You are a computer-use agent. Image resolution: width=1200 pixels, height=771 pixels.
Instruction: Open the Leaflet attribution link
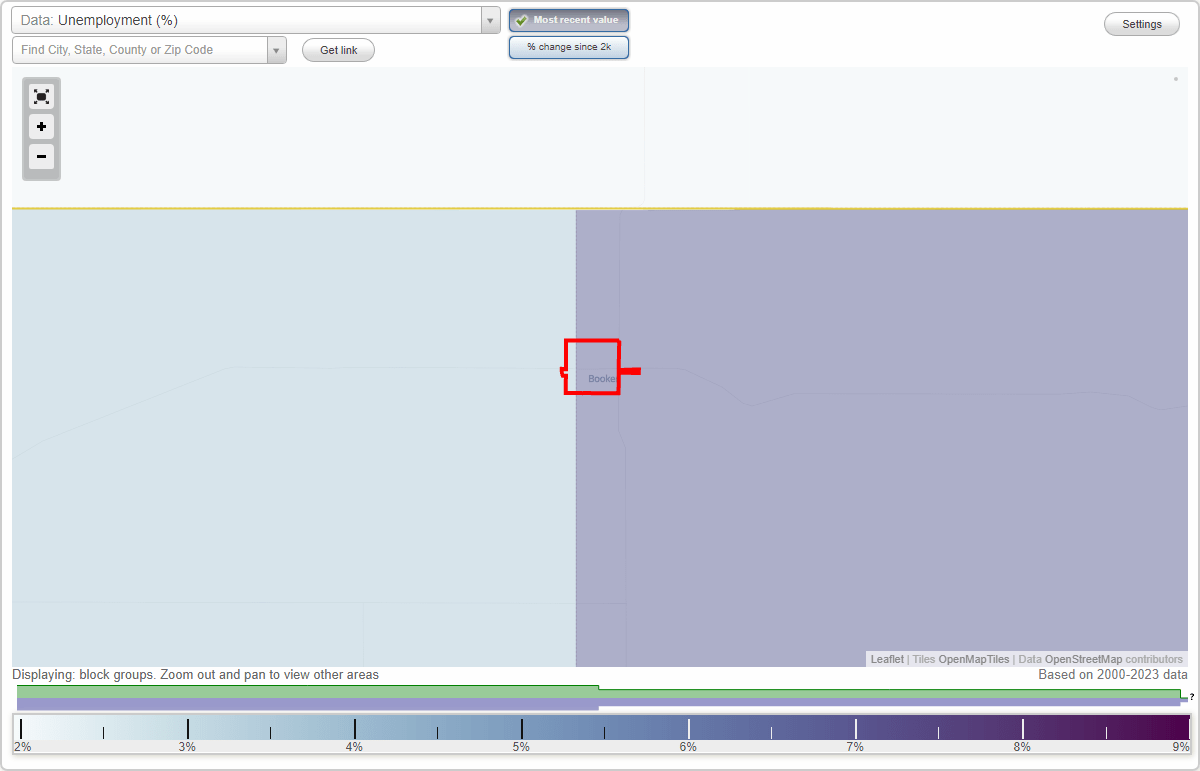(887, 659)
